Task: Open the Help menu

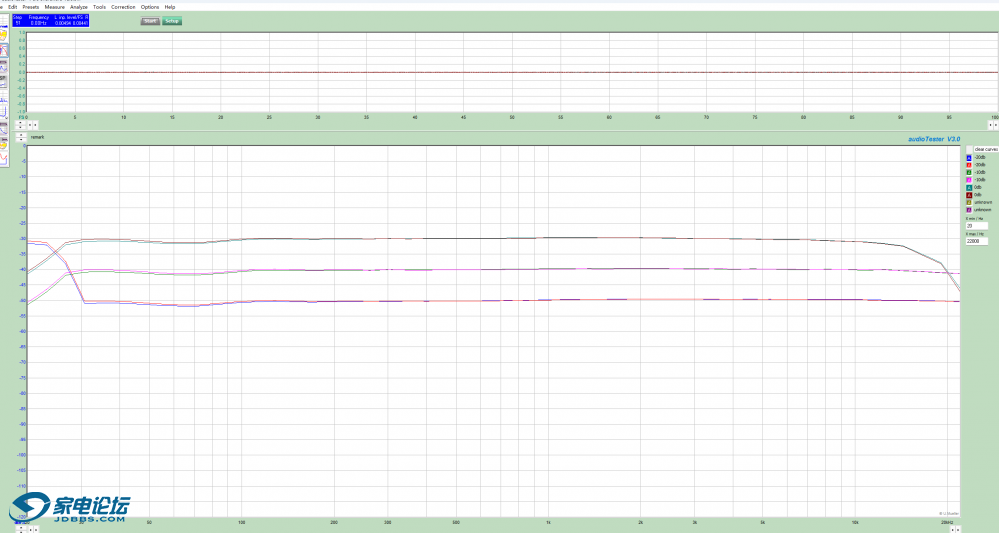Action: (x=170, y=7)
